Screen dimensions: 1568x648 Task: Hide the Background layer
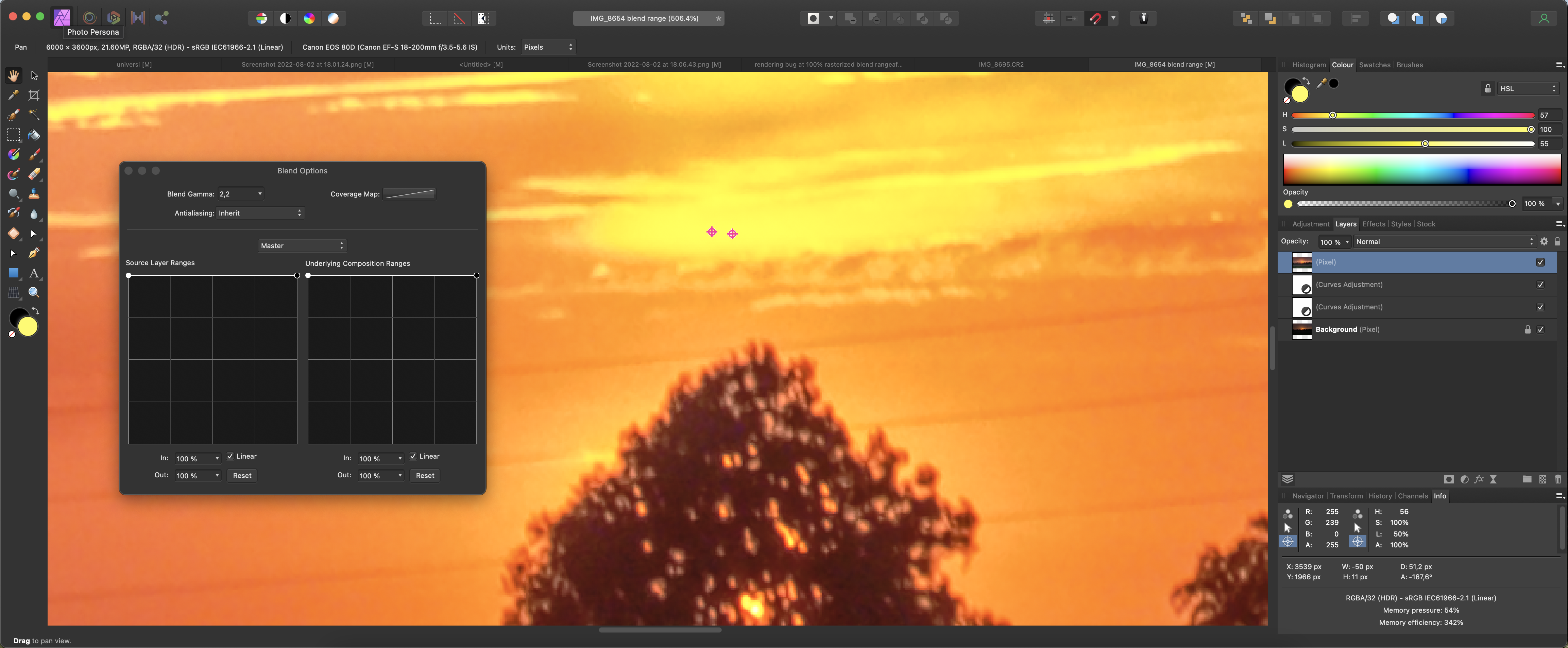pyautogui.click(x=1540, y=330)
